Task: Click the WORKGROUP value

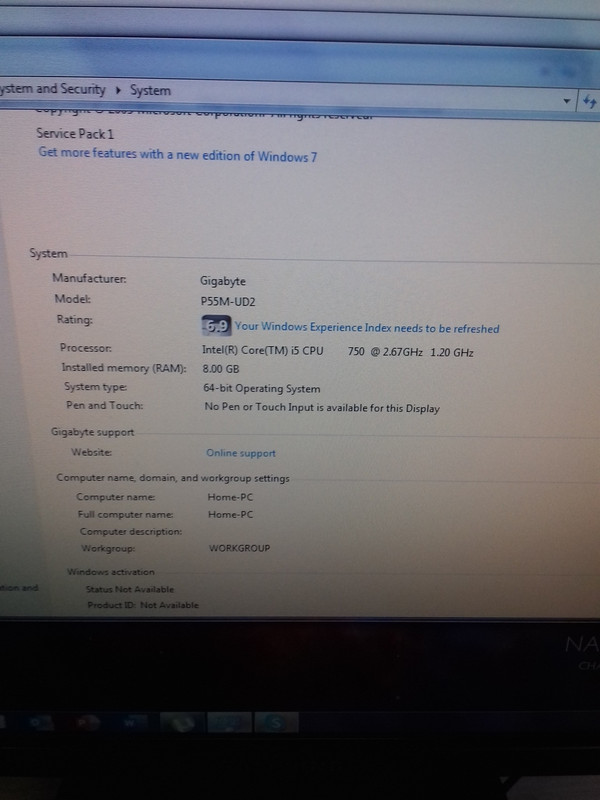Action: pyautogui.click(x=239, y=548)
